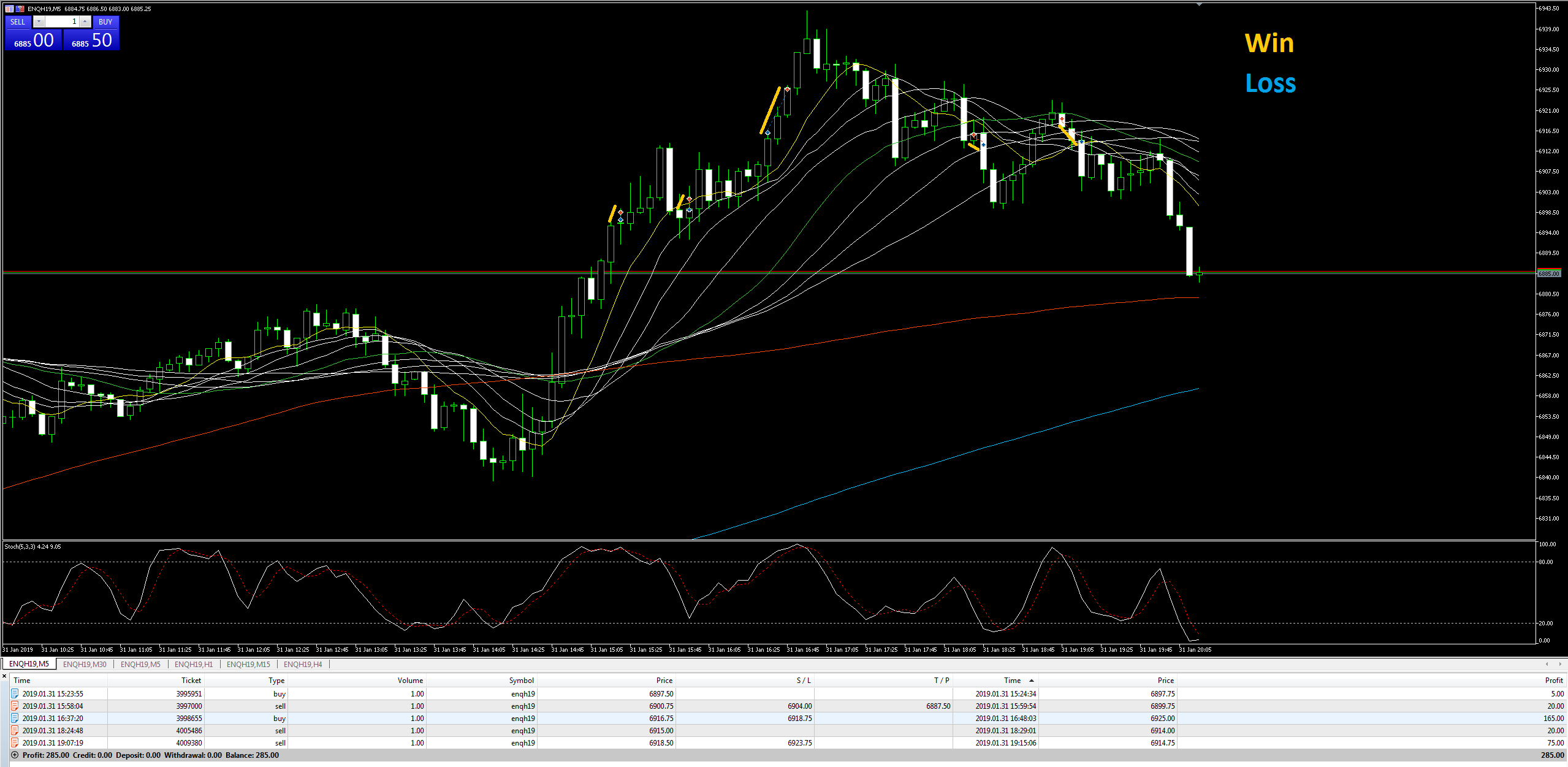Increase trade volume with up arrow

pos(85,21)
